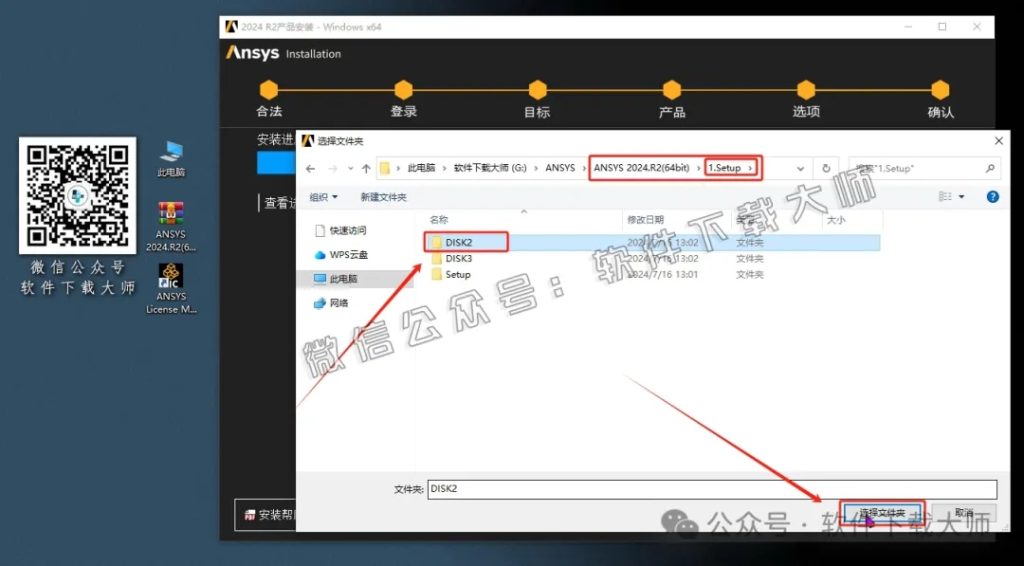Open recent locations dropdown beside forward arrow
1024x566 pixels.
(351, 168)
